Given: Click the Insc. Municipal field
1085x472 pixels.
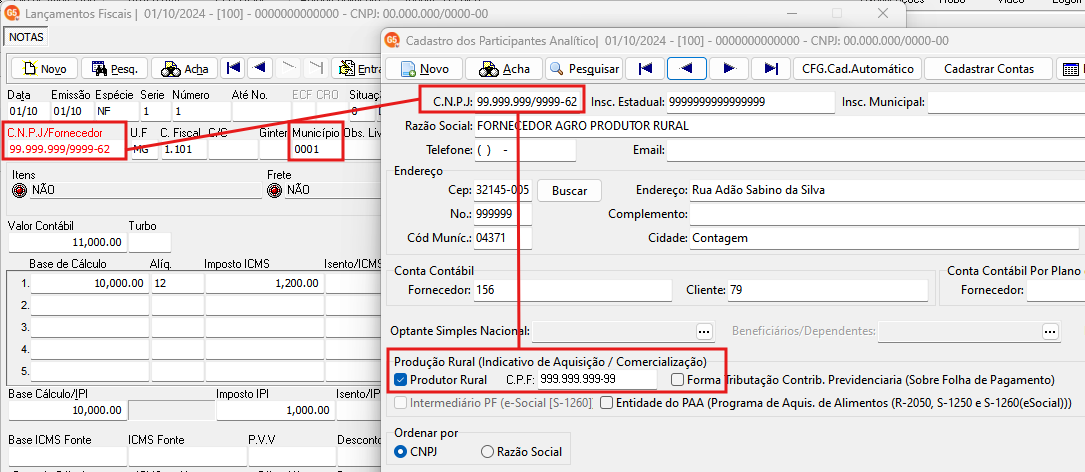Looking at the screenshot, I should [1005, 102].
